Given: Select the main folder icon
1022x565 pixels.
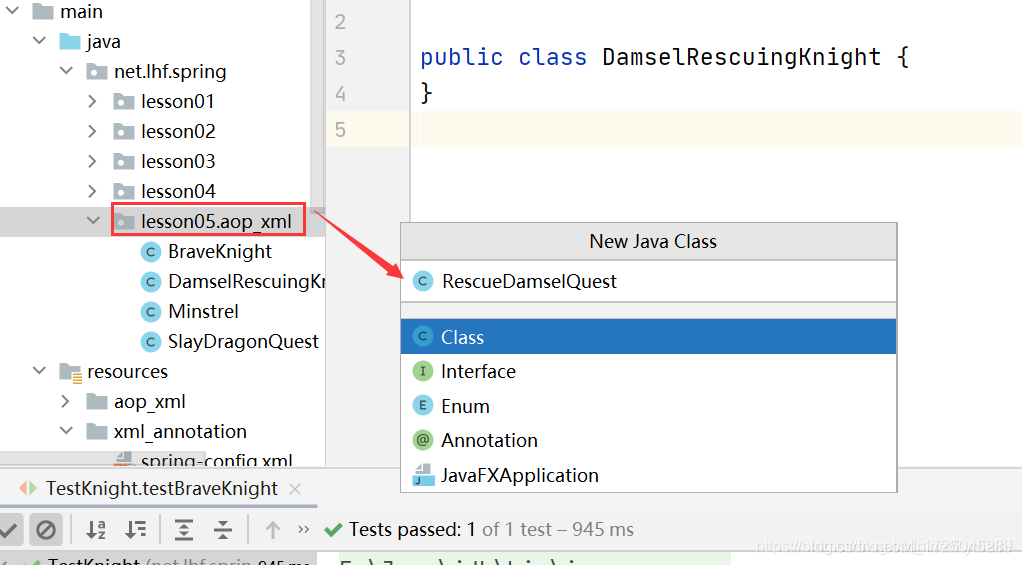Looking at the screenshot, I should coord(42,11).
